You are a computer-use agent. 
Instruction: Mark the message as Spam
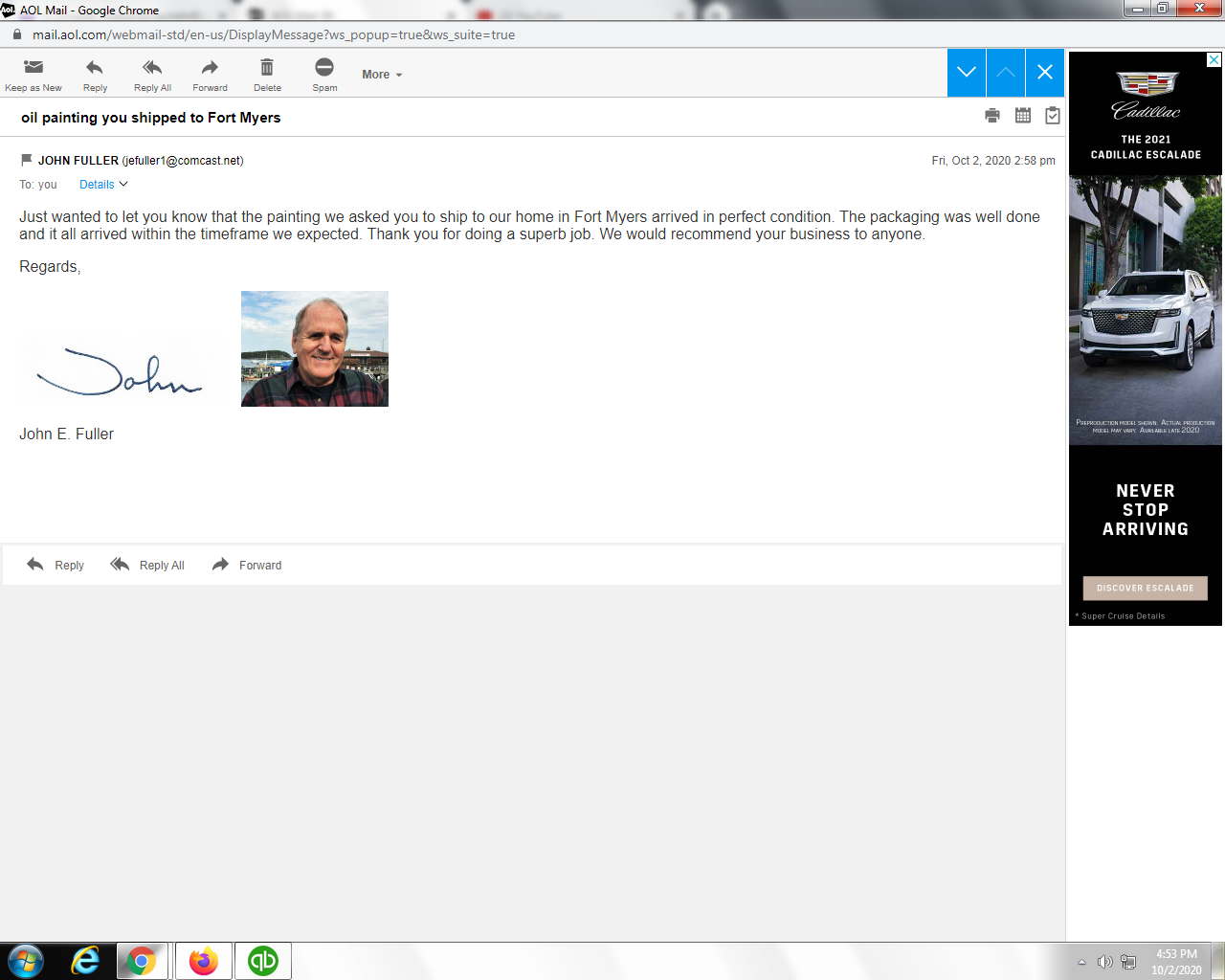pos(324,68)
